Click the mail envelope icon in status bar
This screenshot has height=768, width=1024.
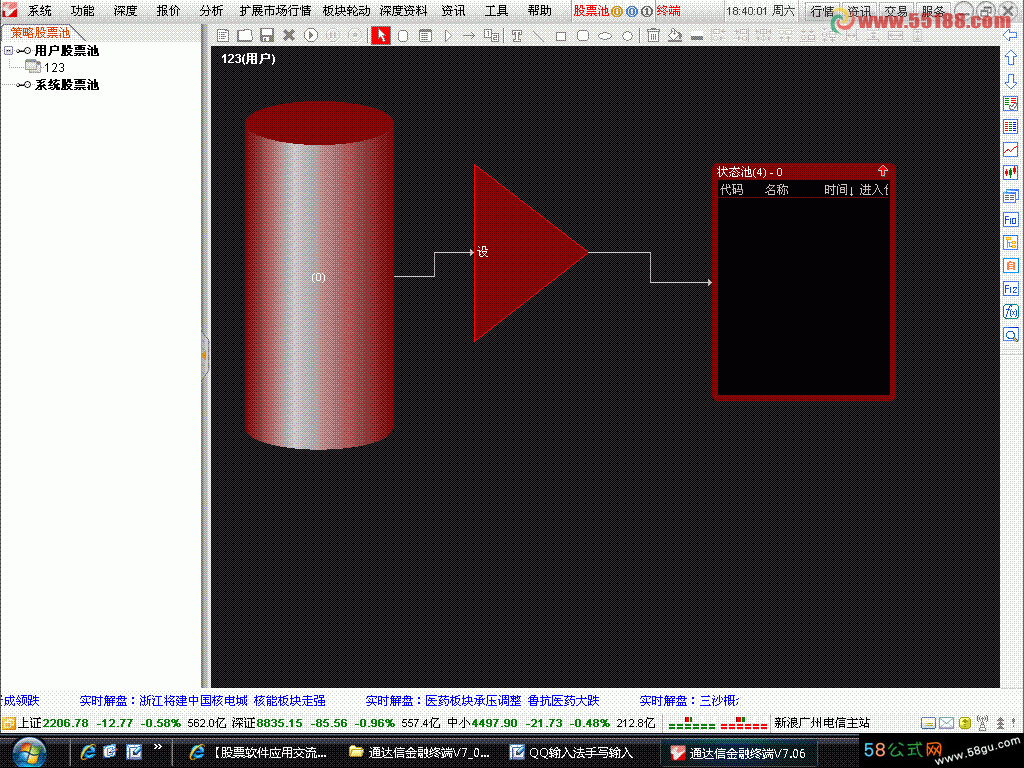[946, 723]
